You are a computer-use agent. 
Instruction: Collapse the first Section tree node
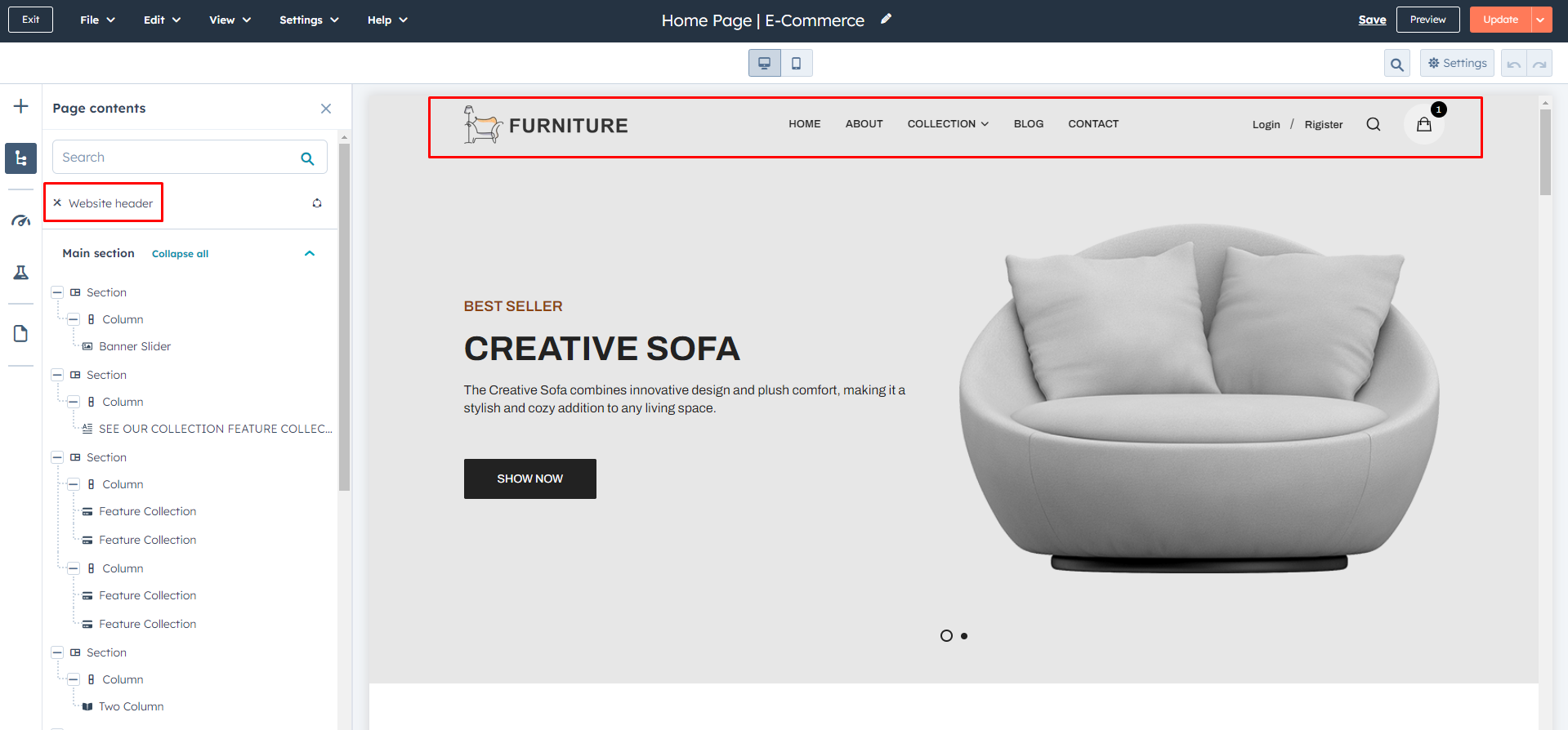coord(57,292)
